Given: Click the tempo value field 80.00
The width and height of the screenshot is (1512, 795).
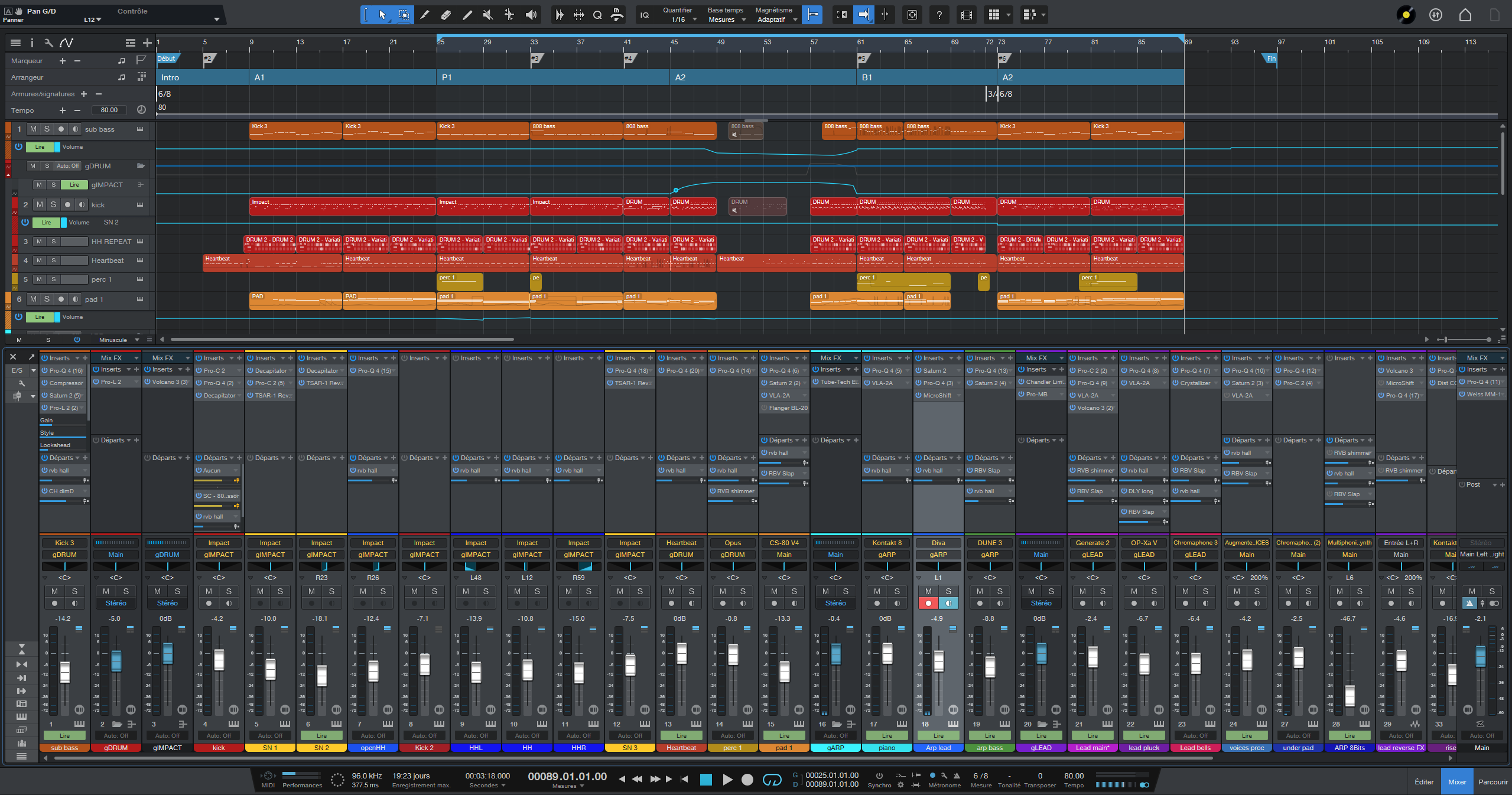Looking at the screenshot, I should tap(109, 110).
